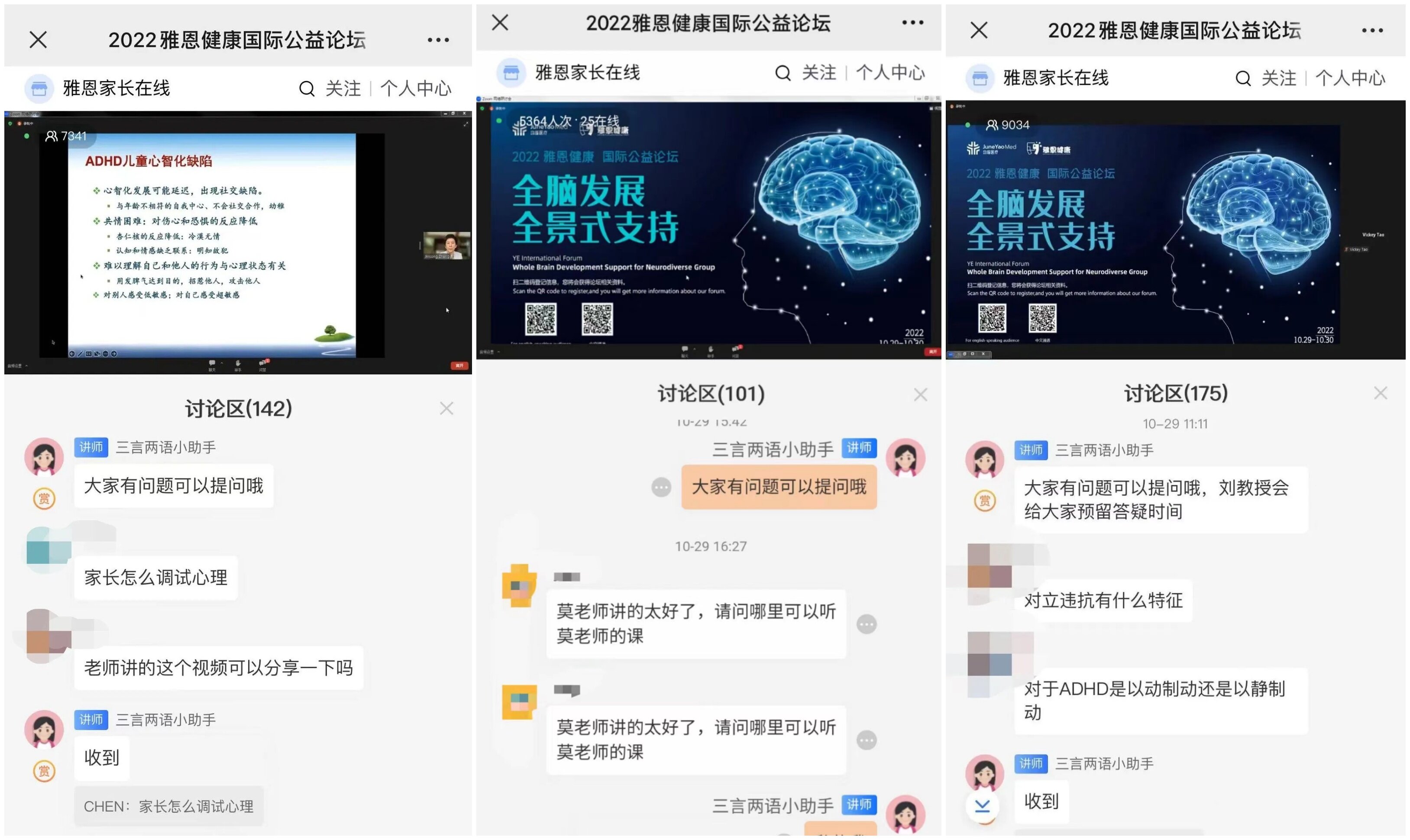Open 个人中心 above the 9034 viewers video
The width and height of the screenshot is (1410, 840).
[1351, 78]
